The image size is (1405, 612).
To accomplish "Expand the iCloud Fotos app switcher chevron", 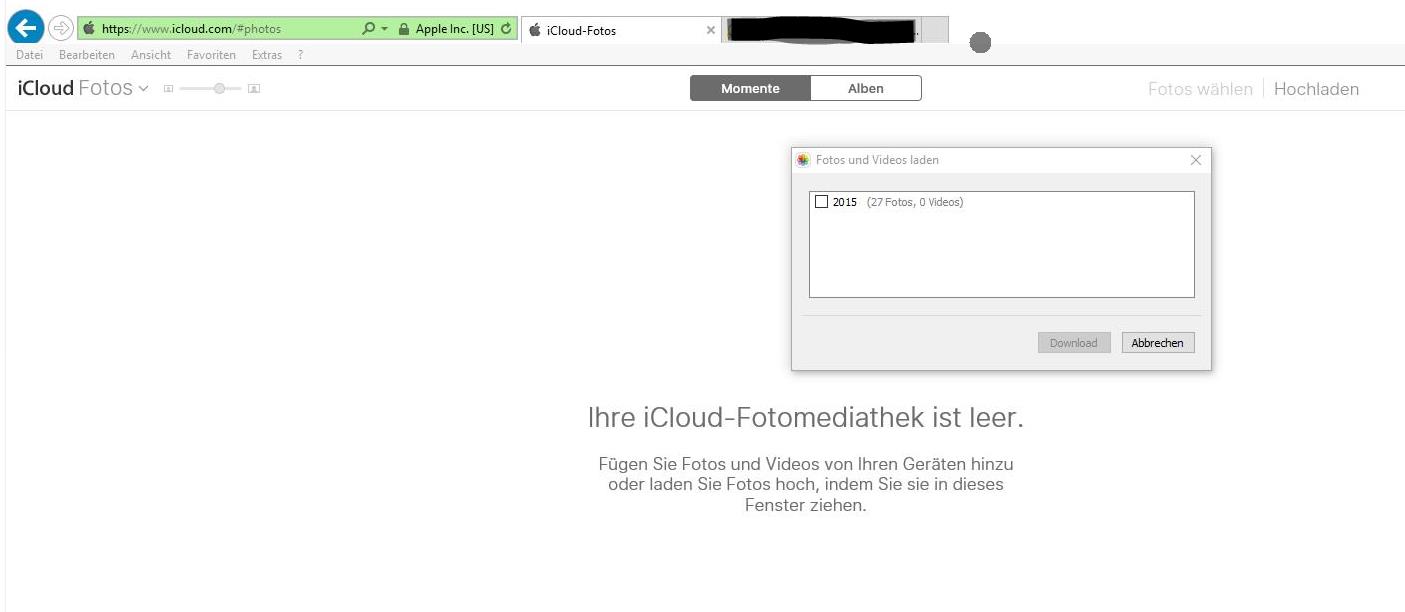I will point(143,89).
